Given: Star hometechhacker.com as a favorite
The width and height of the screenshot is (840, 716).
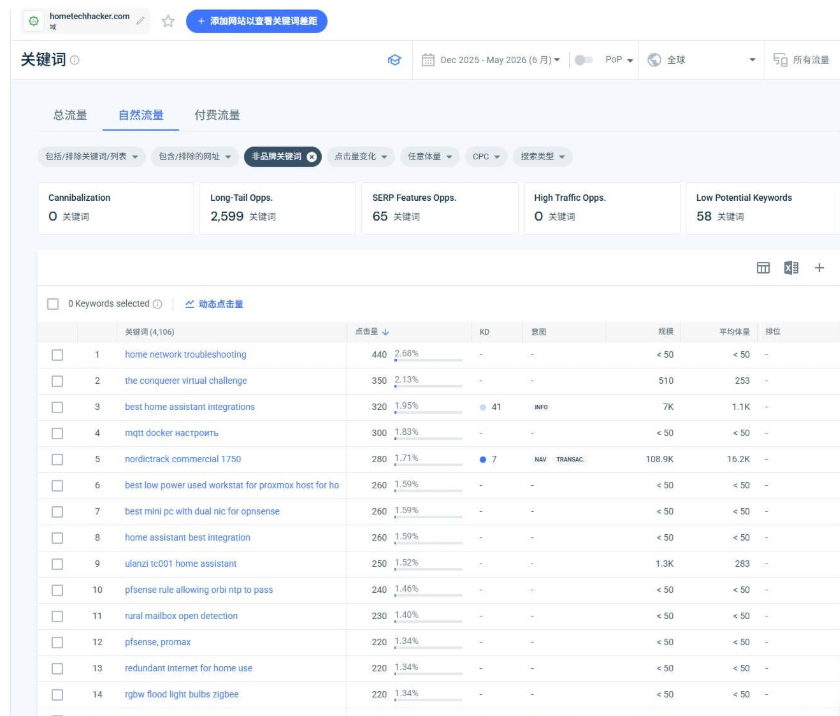Looking at the screenshot, I should pos(168,21).
